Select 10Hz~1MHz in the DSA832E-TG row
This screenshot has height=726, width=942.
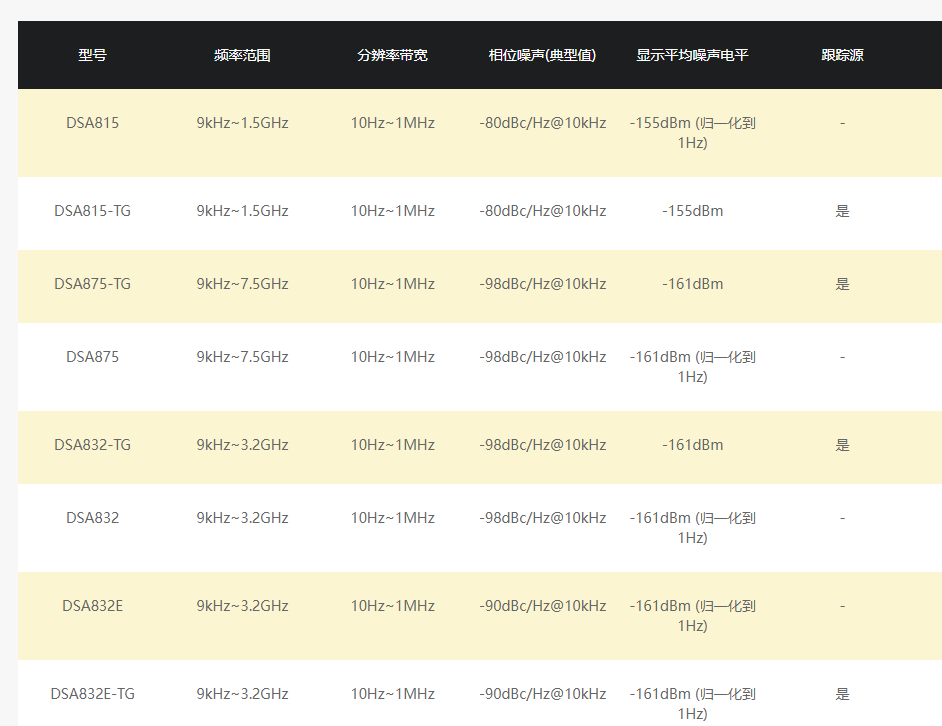[x=392, y=694]
